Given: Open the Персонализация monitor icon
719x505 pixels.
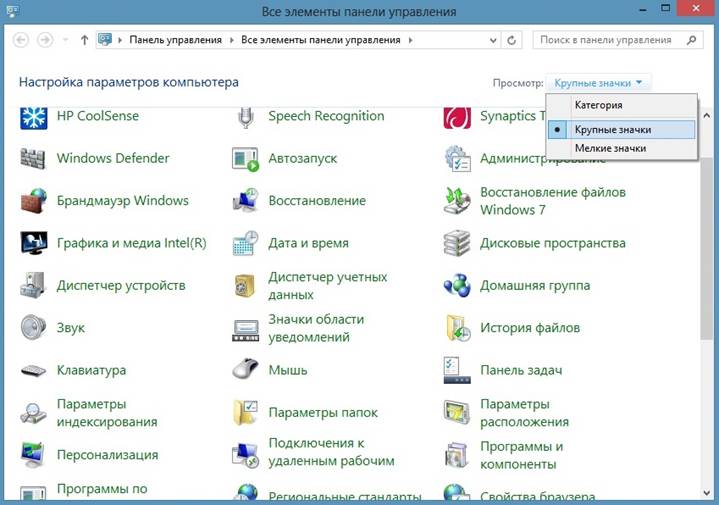Looking at the screenshot, I should coord(33,455).
